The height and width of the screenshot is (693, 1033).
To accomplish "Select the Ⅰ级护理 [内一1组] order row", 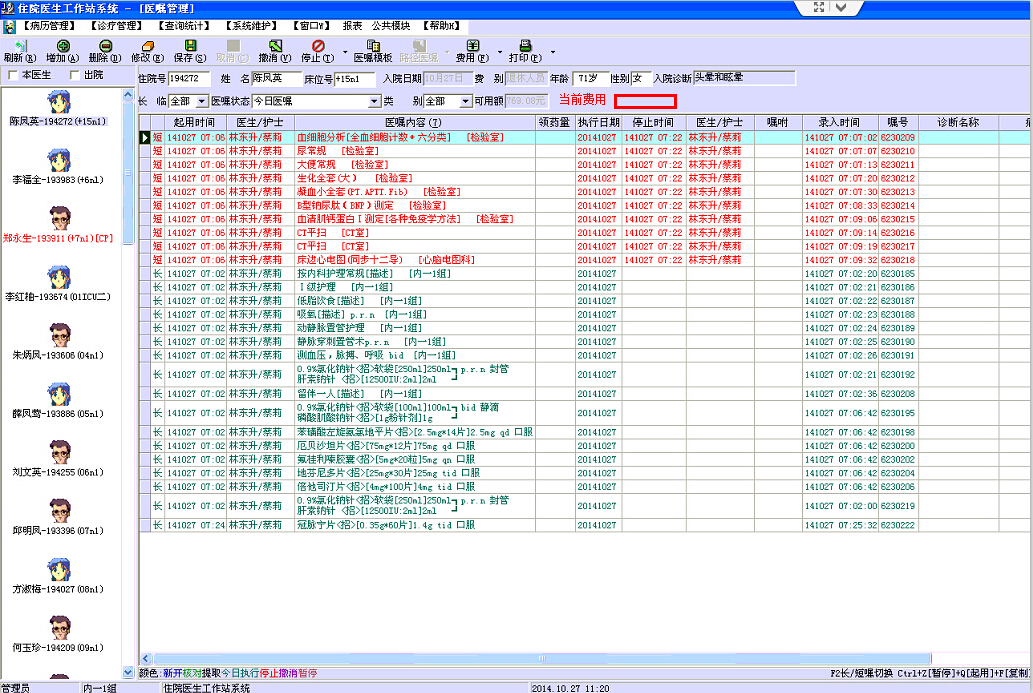I will point(584,287).
